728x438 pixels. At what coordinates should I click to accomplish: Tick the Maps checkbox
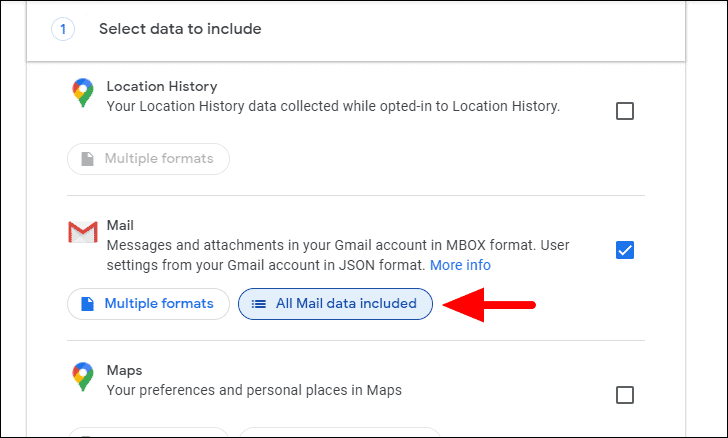click(x=624, y=395)
